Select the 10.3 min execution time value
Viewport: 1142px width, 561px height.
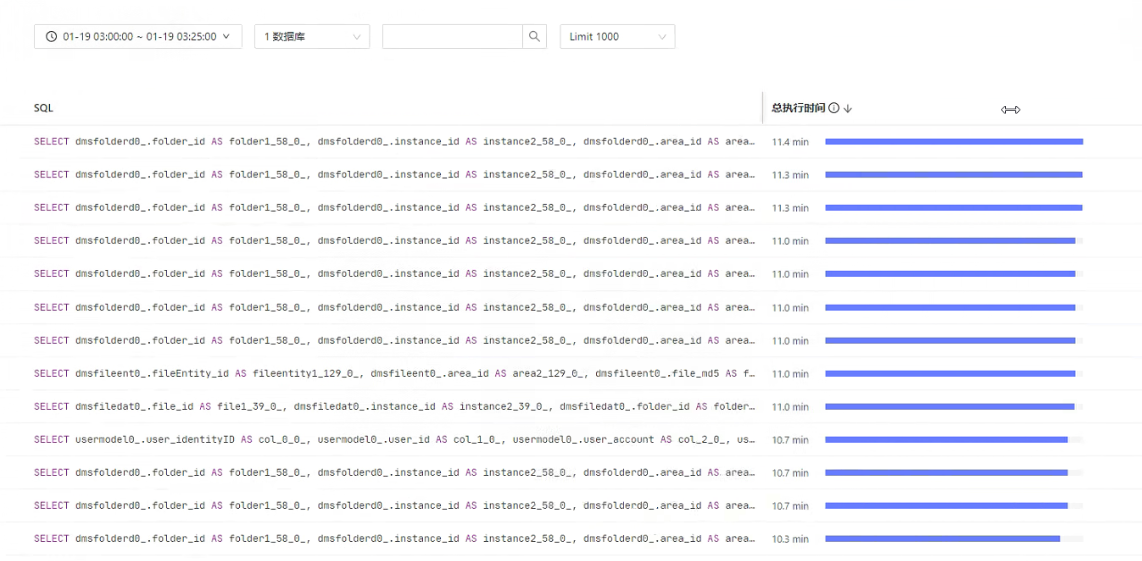[x=790, y=539]
